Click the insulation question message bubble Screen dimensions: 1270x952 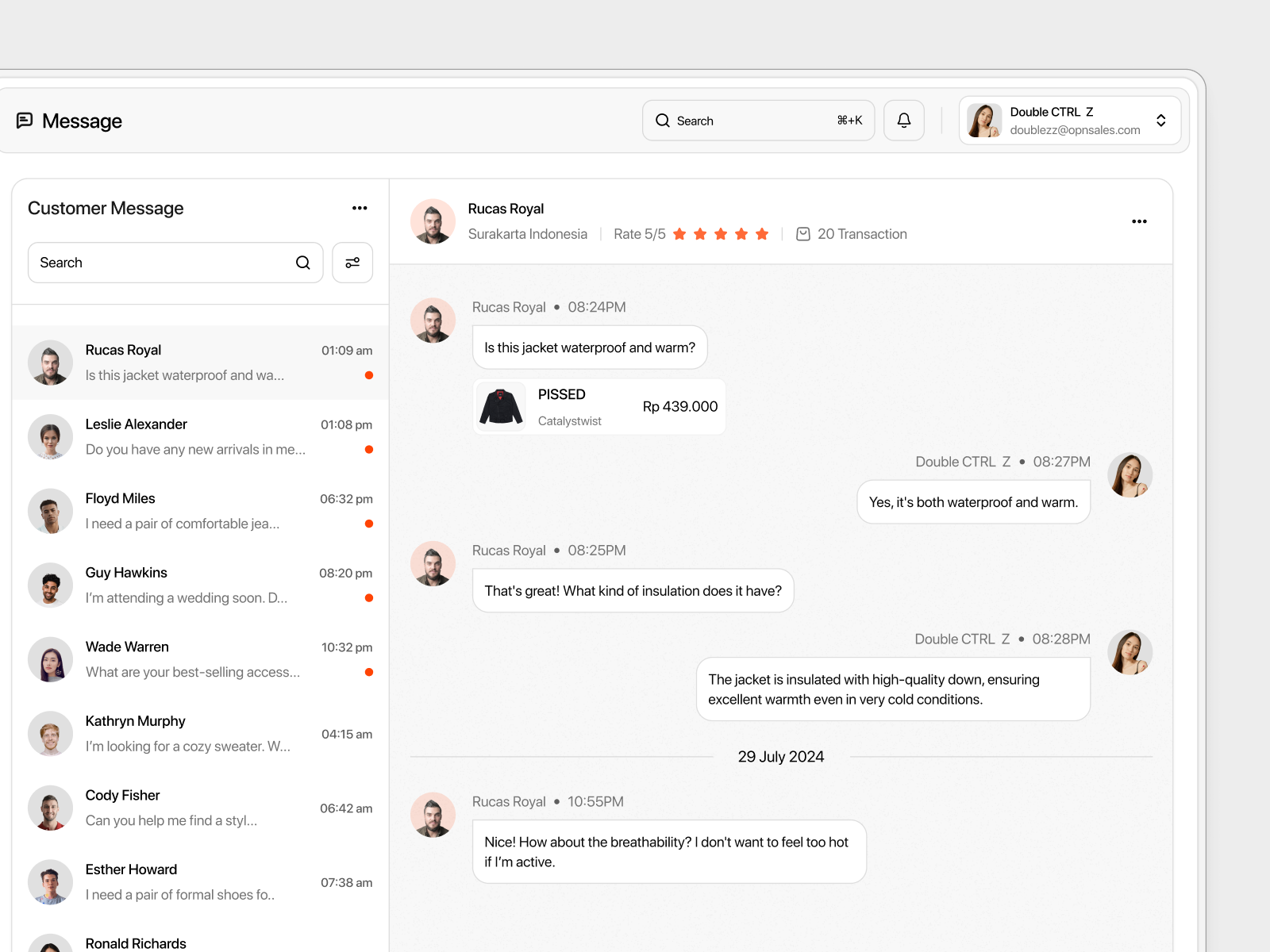[x=633, y=591]
